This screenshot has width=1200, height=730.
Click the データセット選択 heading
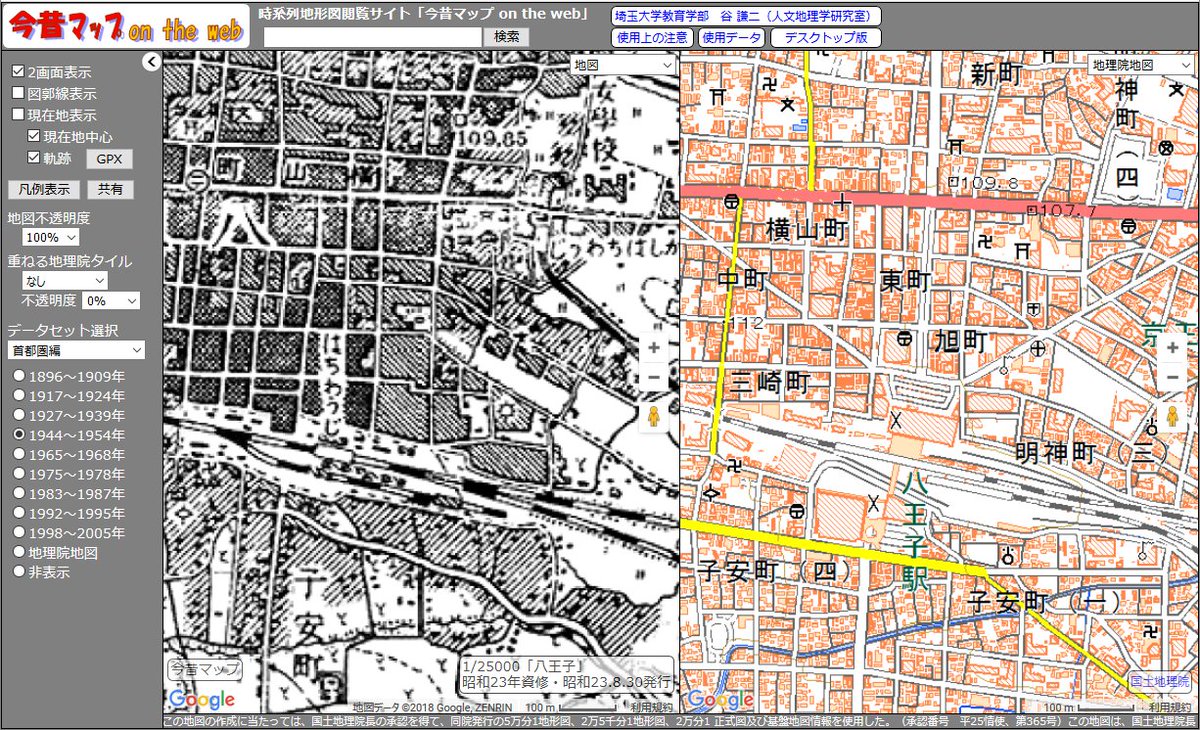pyautogui.click(x=63, y=330)
